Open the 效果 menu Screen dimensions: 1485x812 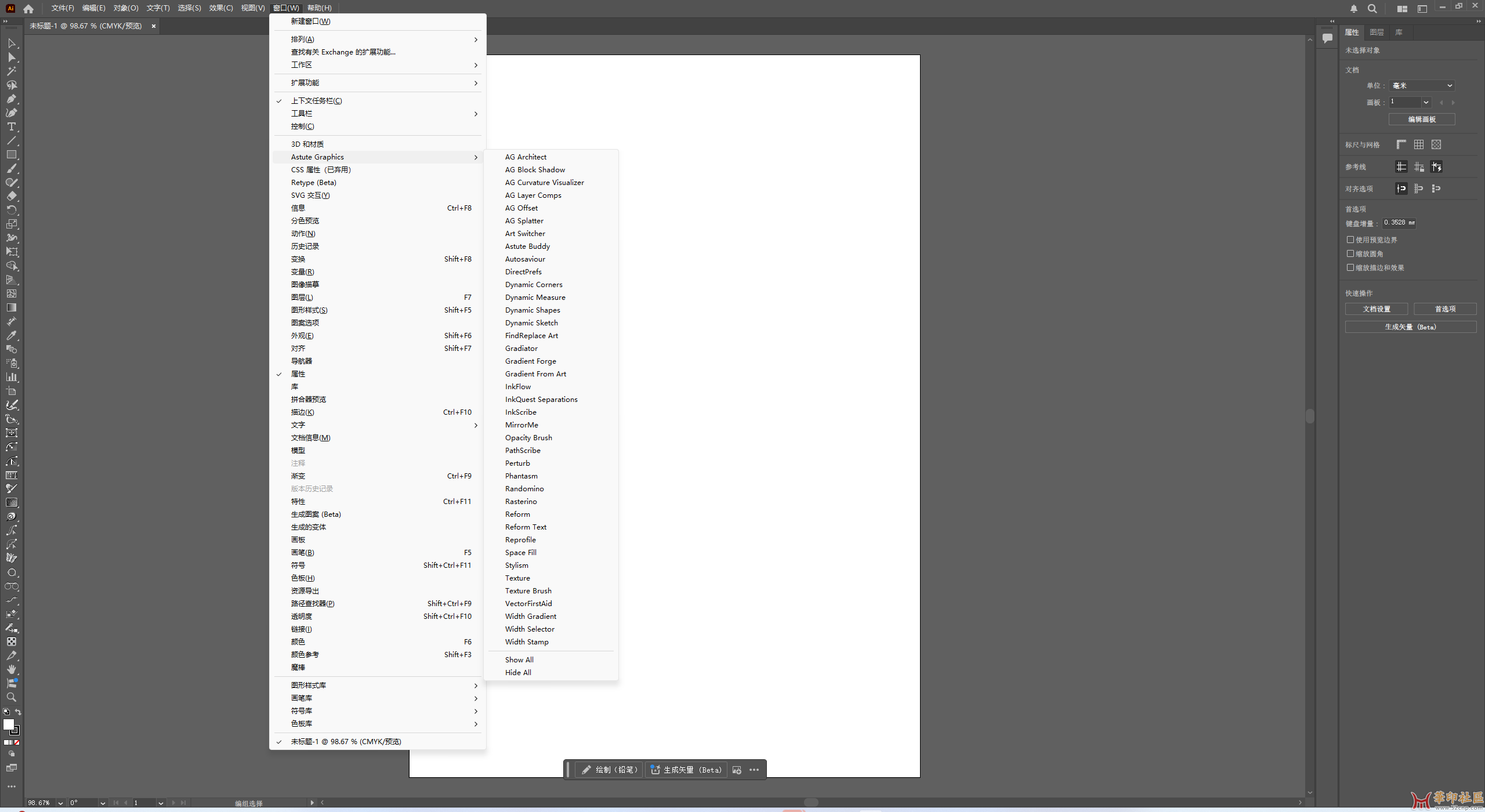point(221,8)
